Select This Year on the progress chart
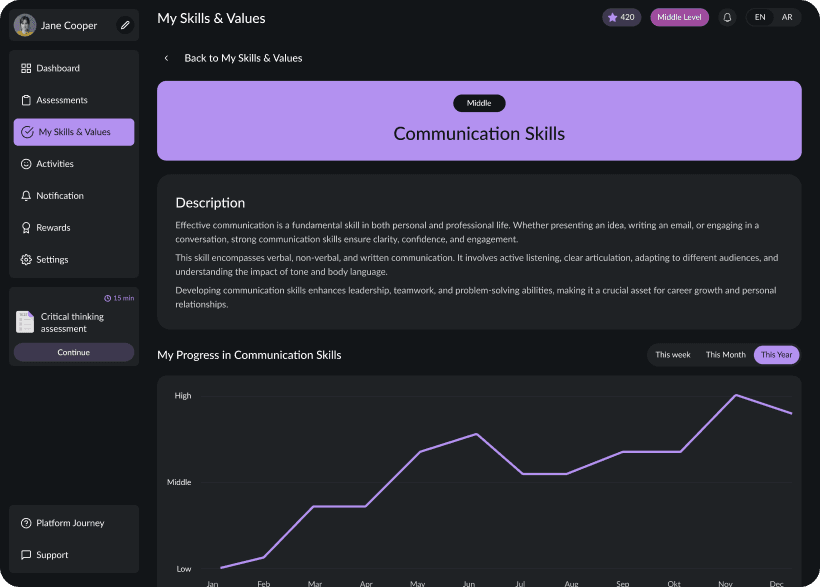 (x=776, y=354)
